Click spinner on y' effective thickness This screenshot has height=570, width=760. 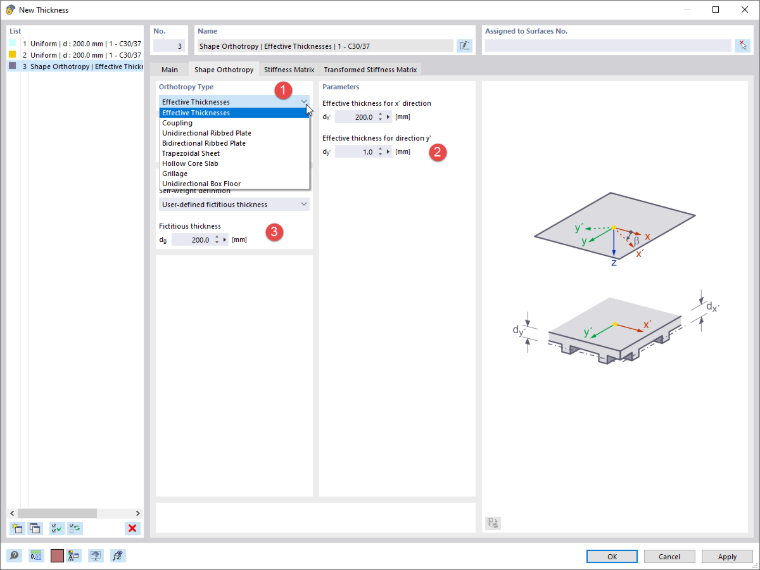tap(380, 152)
